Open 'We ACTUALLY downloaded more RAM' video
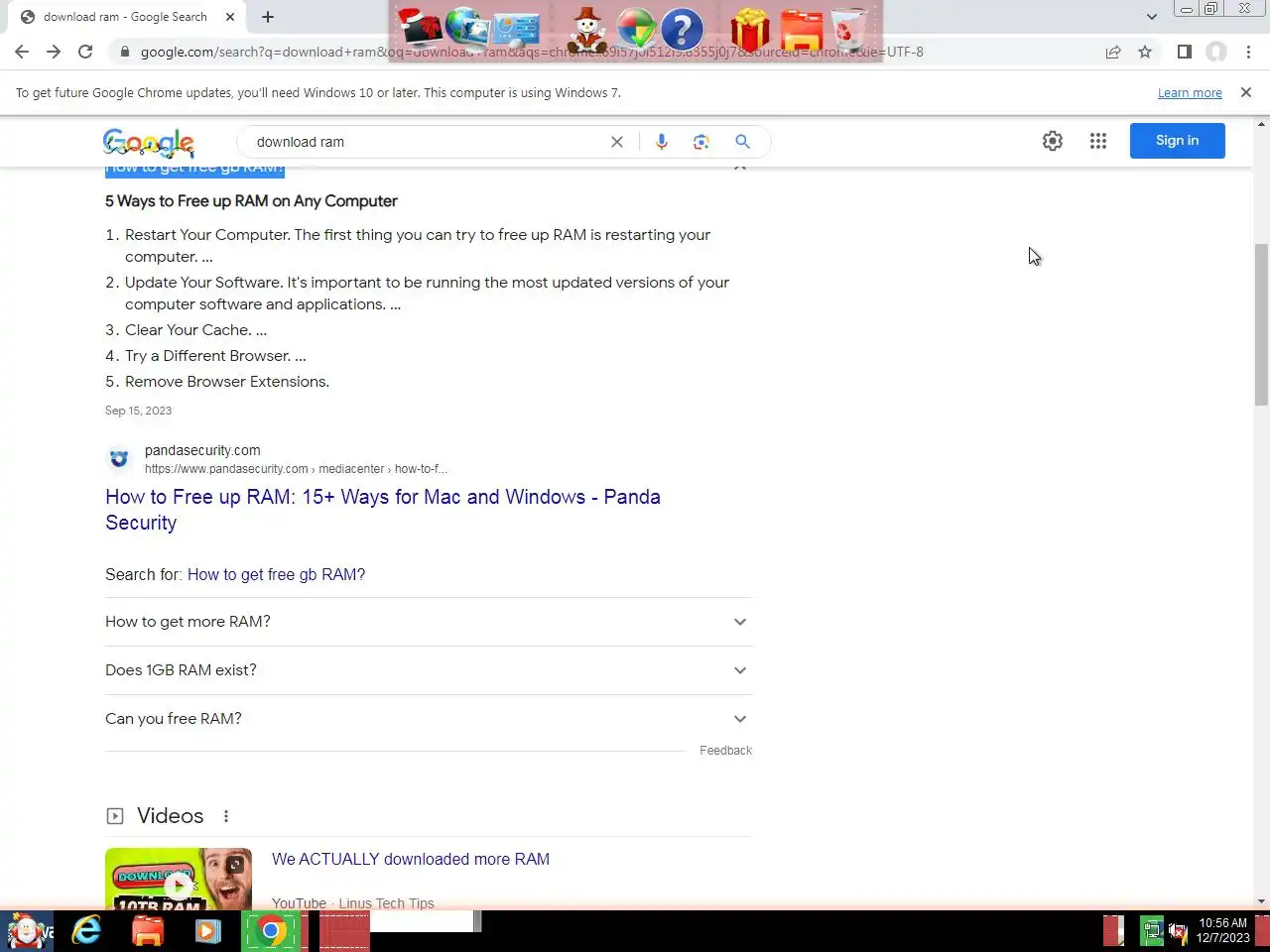1270x952 pixels. click(411, 859)
